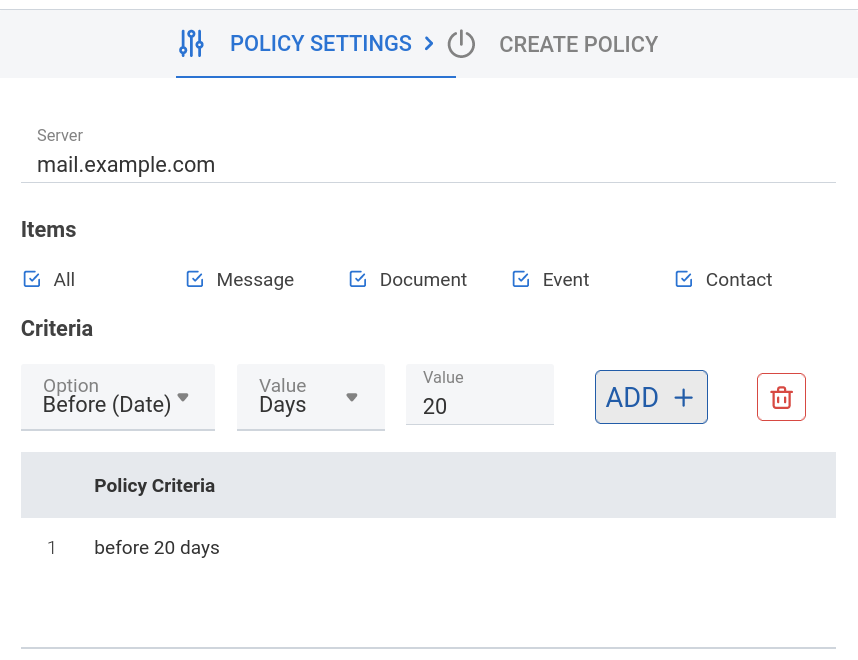Disable the Event checkbox
This screenshot has width=858, height=660.
pos(521,279)
